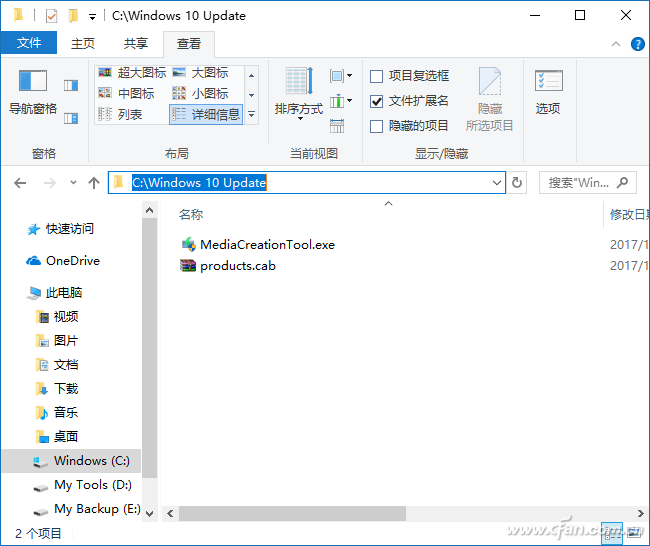Uncheck 文件扩展名 file name extensions

376,101
